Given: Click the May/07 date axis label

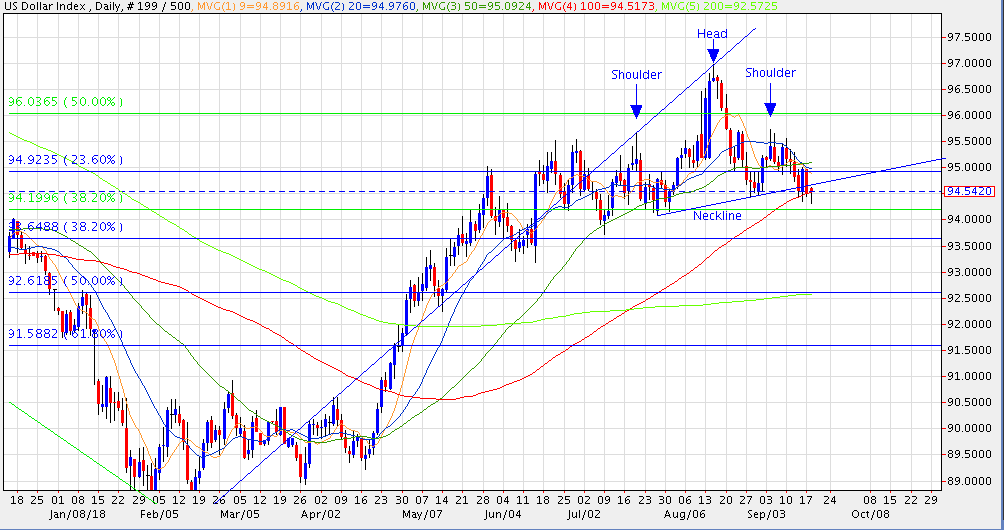Looking at the screenshot, I should [421, 514].
